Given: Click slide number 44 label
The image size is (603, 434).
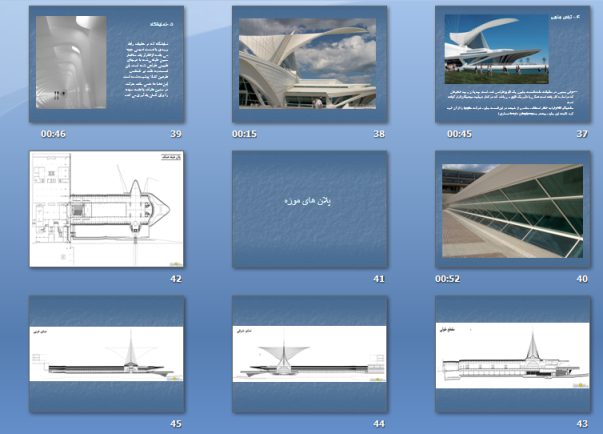Looking at the screenshot, I should coord(379,423).
